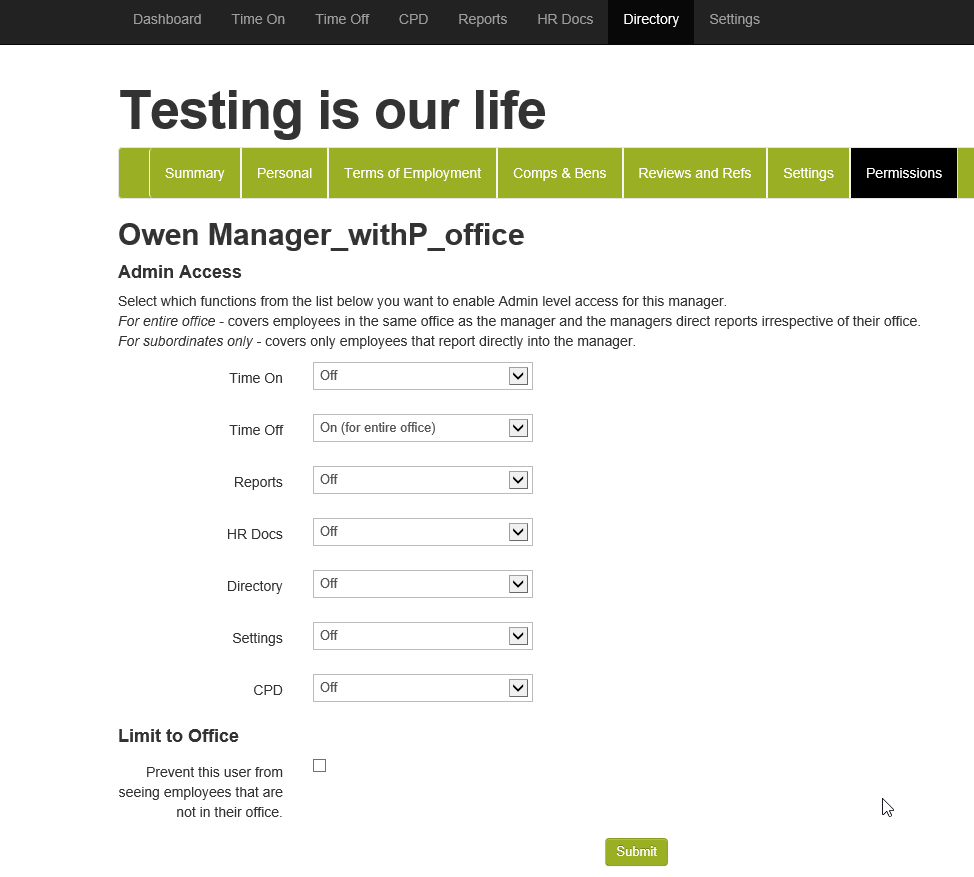Click the green Submit button
The width and height of the screenshot is (974, 877).
tap(636, 852)
